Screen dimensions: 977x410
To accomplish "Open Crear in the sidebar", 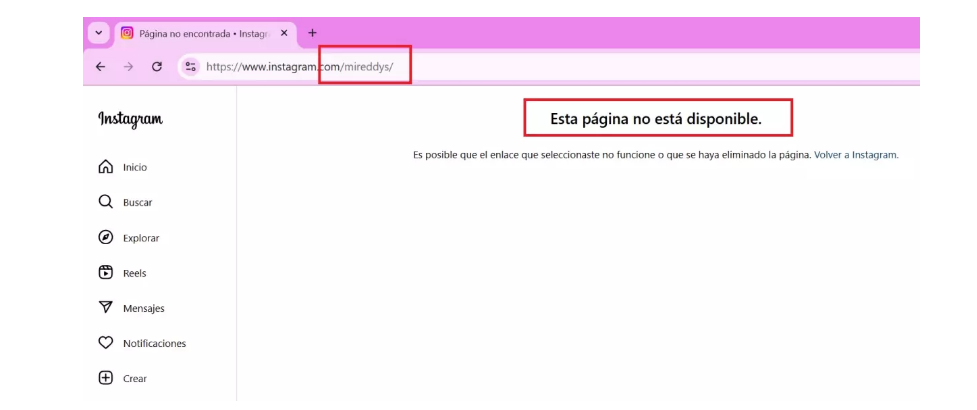I will pos(135,379).
